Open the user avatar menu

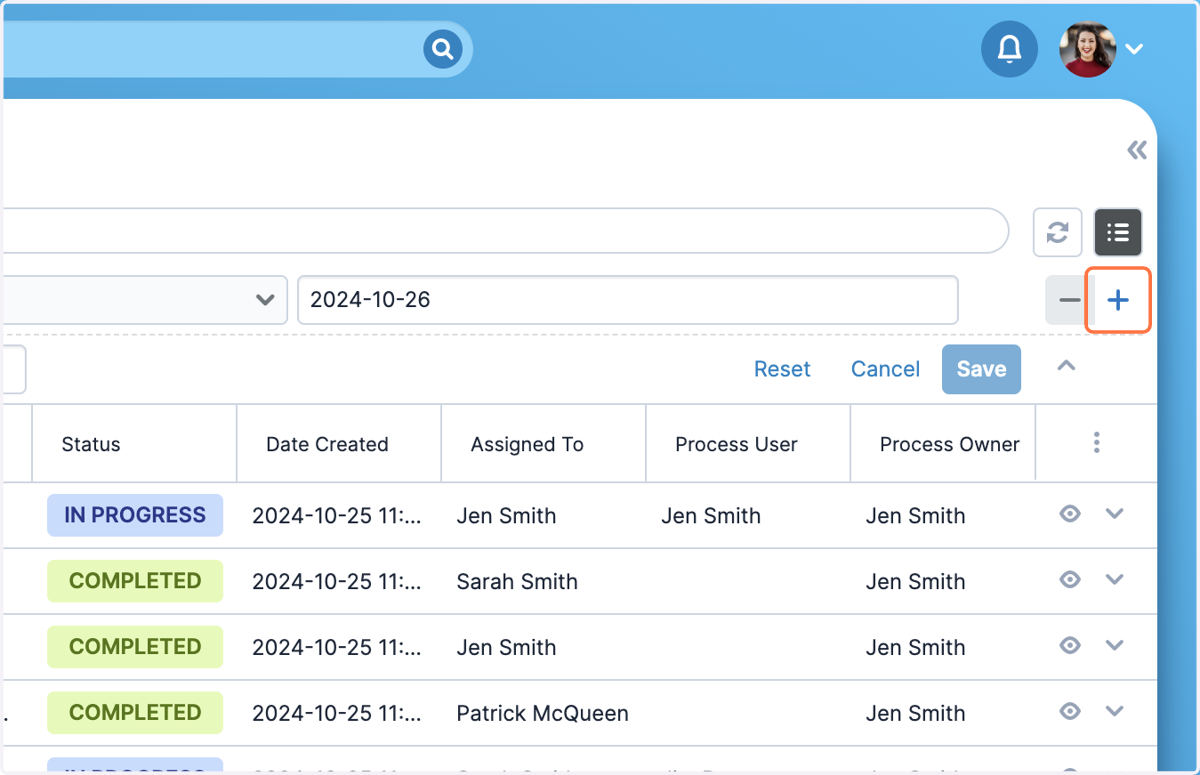(x=1087, y=49)
